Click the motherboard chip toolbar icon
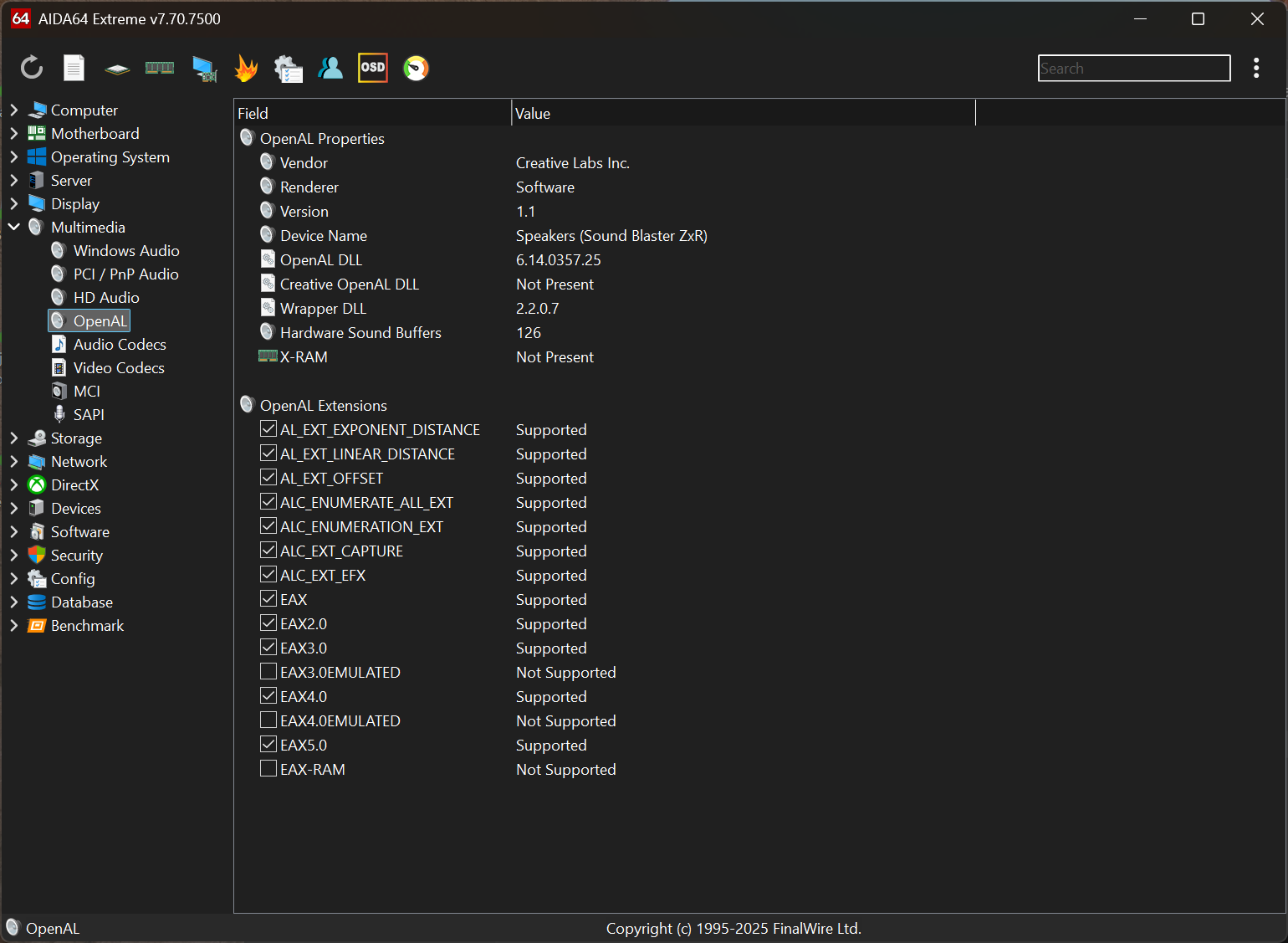Viewport: 1288px width, 943px height. (117, 69)
